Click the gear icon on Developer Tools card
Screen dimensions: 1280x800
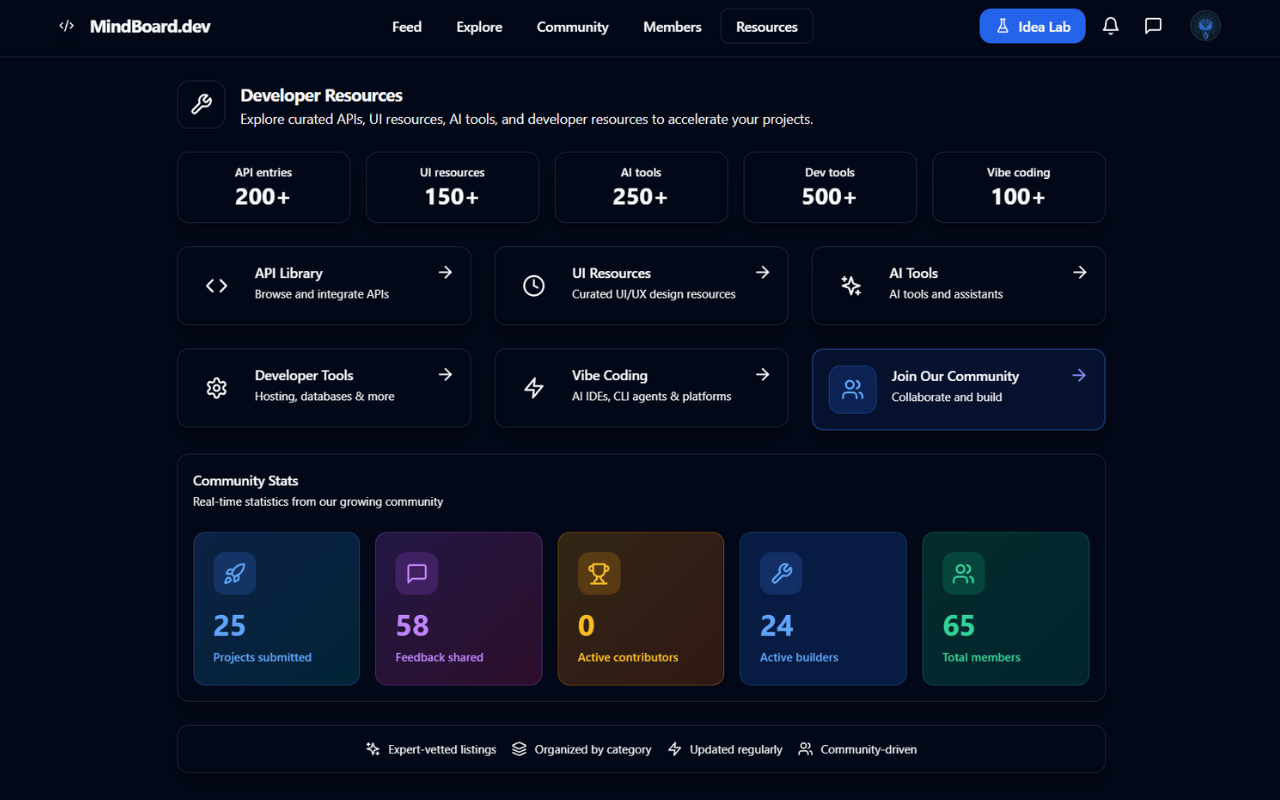tap(216, 387)
